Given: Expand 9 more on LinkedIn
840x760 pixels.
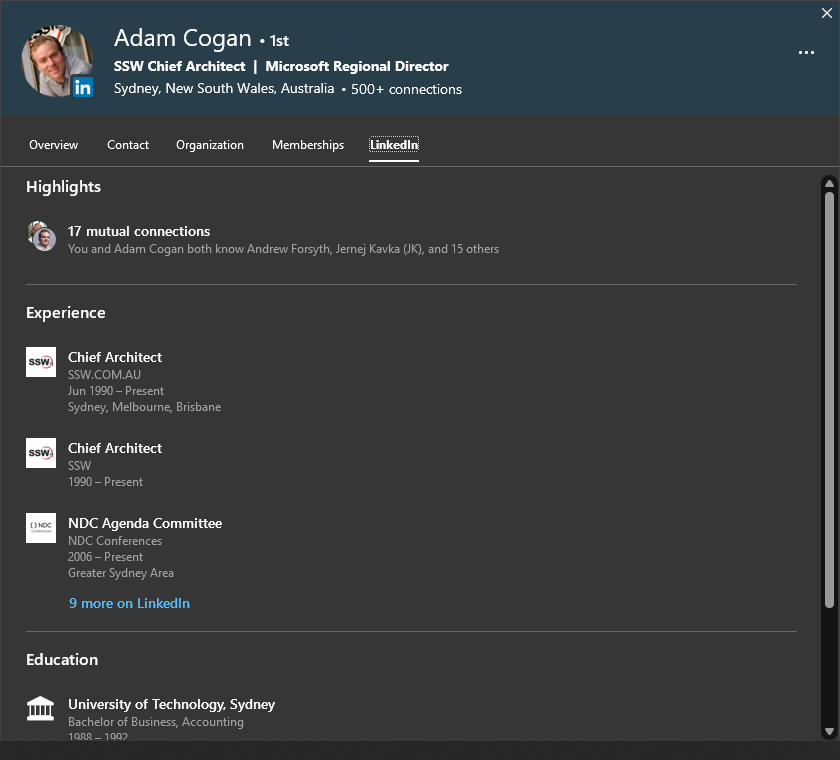Looking at the screenshot, I should [x=129, y=603].
